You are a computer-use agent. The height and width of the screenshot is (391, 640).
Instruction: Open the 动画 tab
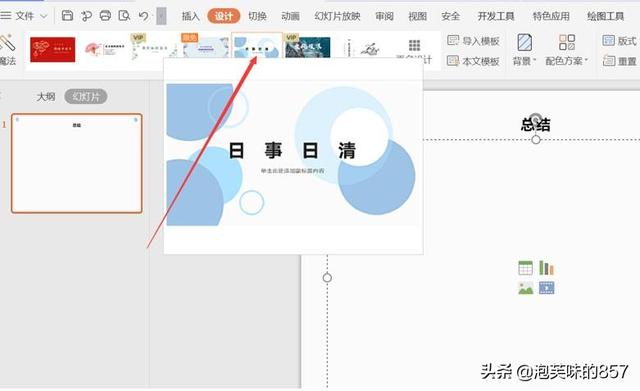pyautogui.click(x=290, y=16)
